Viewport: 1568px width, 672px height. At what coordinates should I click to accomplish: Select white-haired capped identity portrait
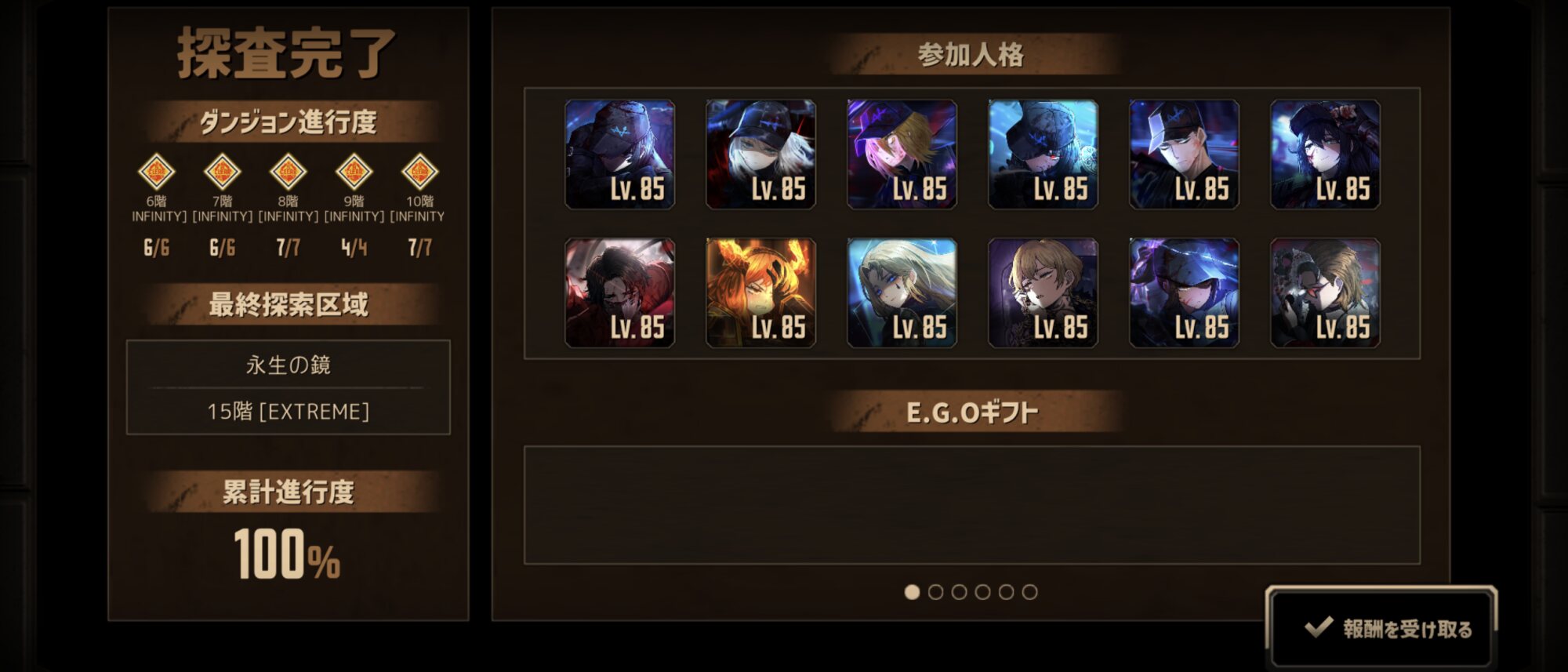click(x=760, y=154)
